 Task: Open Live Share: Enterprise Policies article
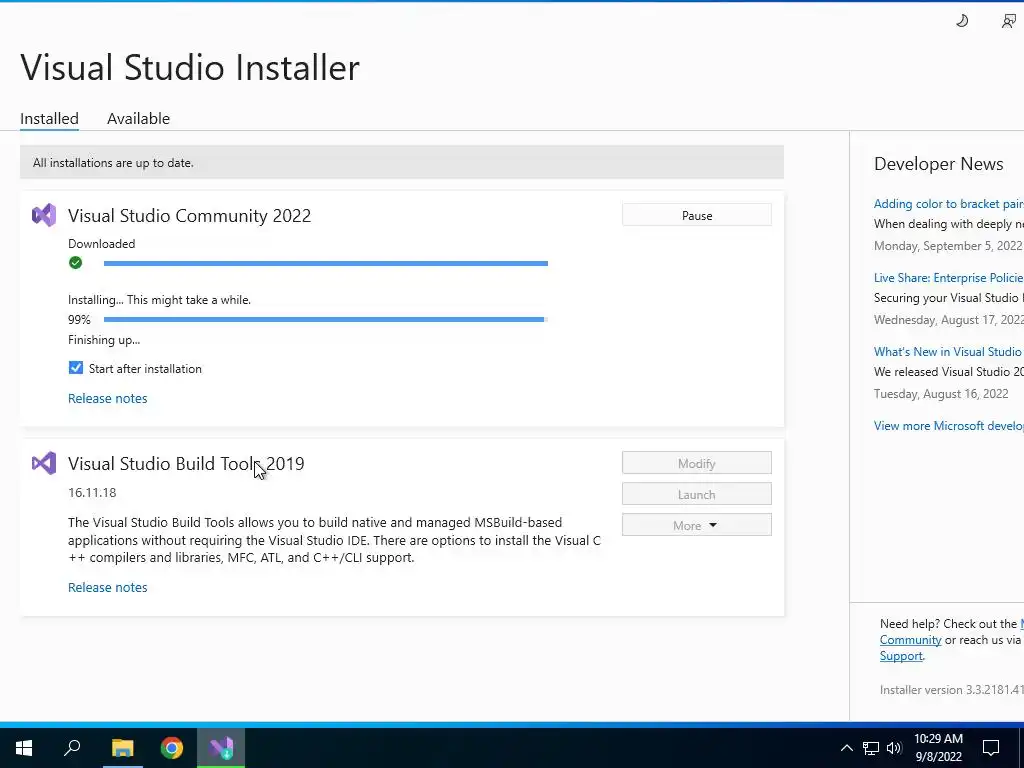pos(948,278)
